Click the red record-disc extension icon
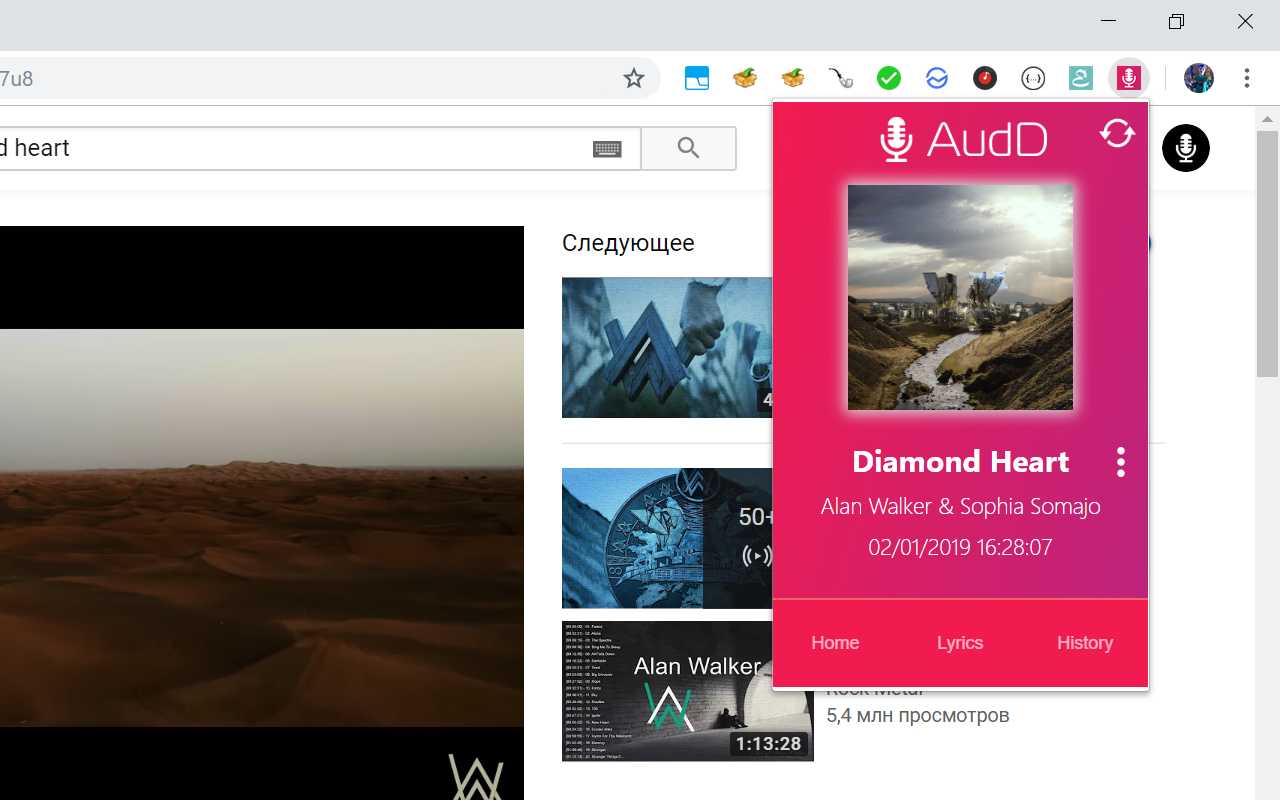This screenshot has width=1280, height=800. 985,78
